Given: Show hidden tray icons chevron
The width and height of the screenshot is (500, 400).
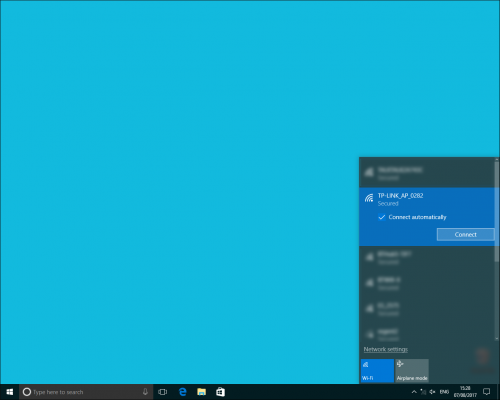Looking at the screenshot, I should 414,392.
